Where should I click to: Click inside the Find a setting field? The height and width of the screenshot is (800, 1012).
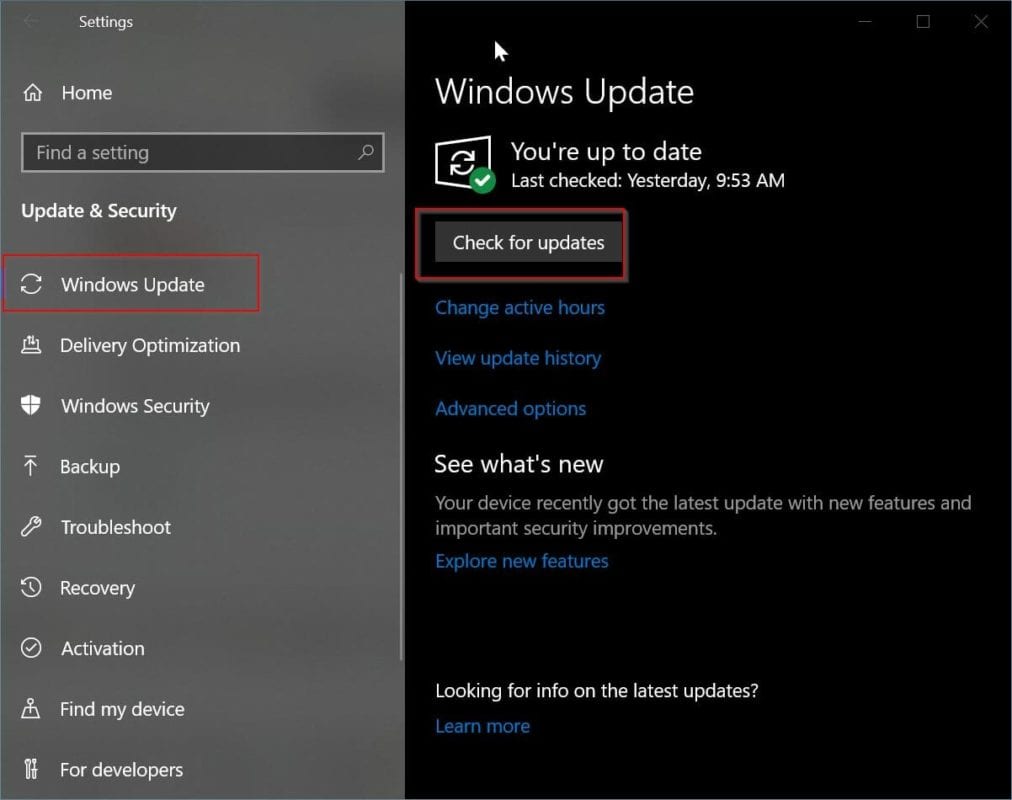(x=180, y=152)
